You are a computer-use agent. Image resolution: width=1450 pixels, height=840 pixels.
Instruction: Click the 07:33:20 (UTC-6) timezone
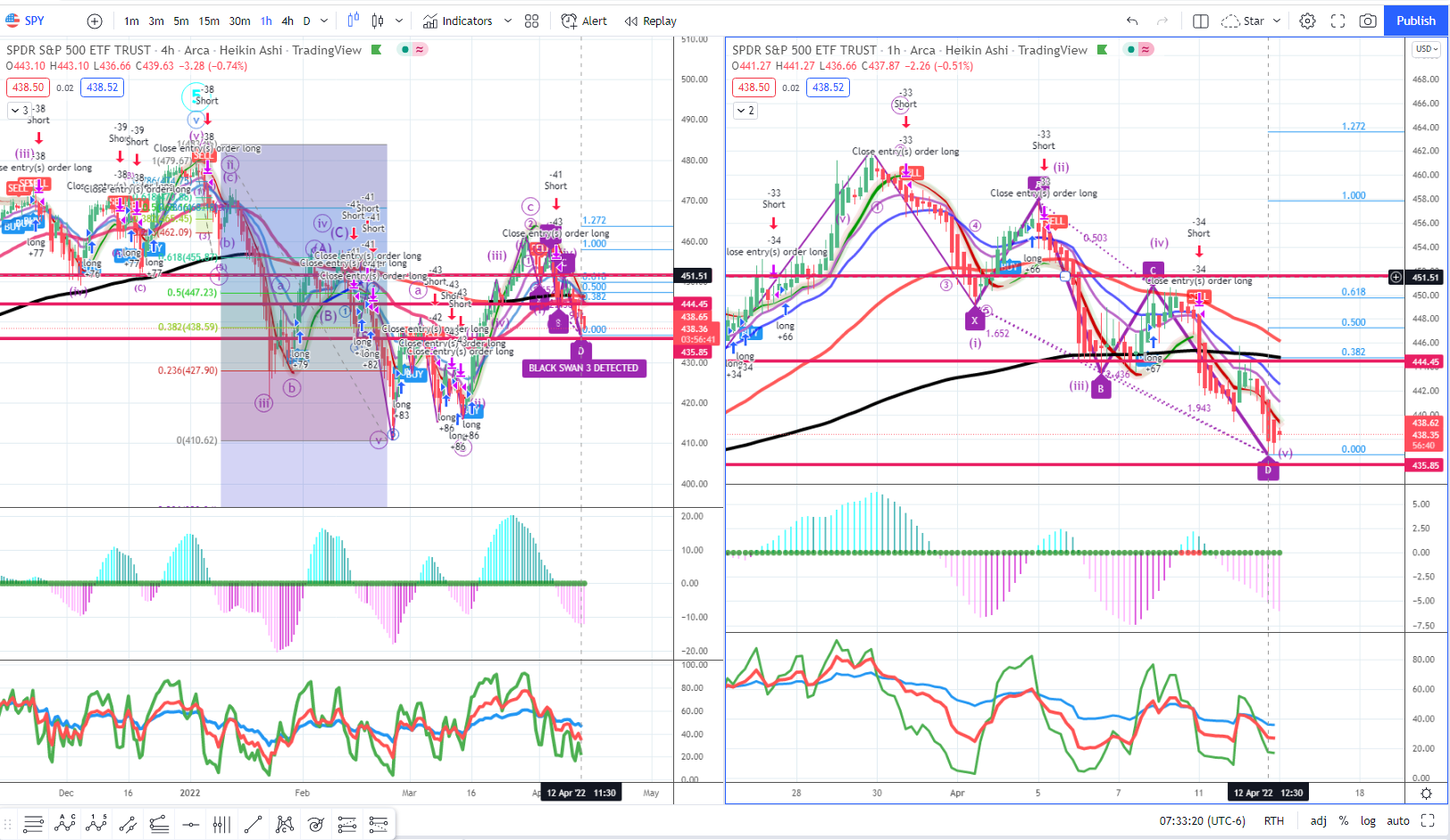pyautogui.click(x=1202, y=820)
